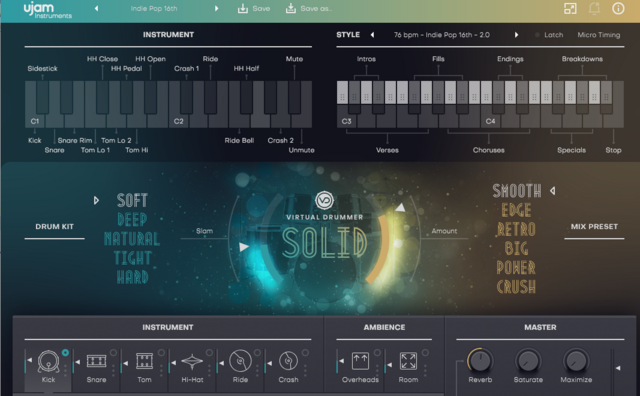The height and width of the screenshot is (396, 640).
Task: Choose the Big mix preset
Action: pyautogui.click(x=516, y=249)
